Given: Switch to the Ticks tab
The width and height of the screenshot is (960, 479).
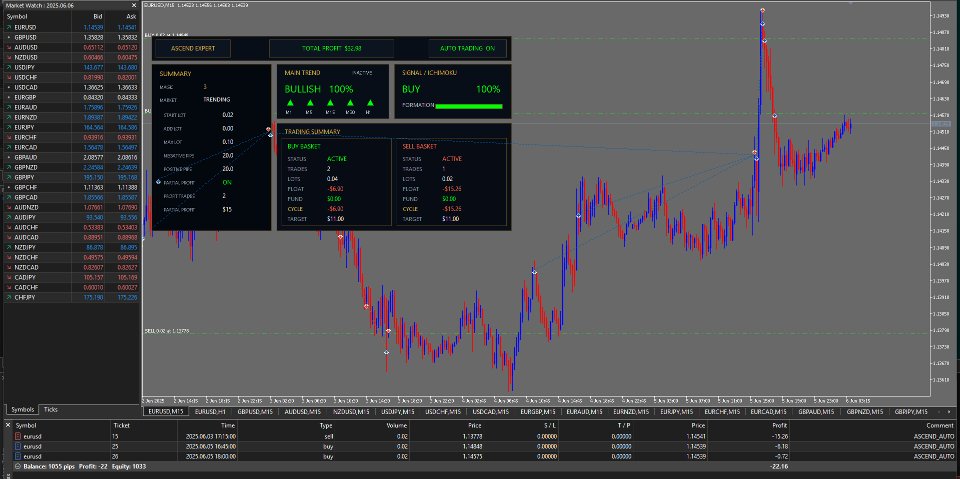Looking at the screenshot, I should tap(51, 409).
